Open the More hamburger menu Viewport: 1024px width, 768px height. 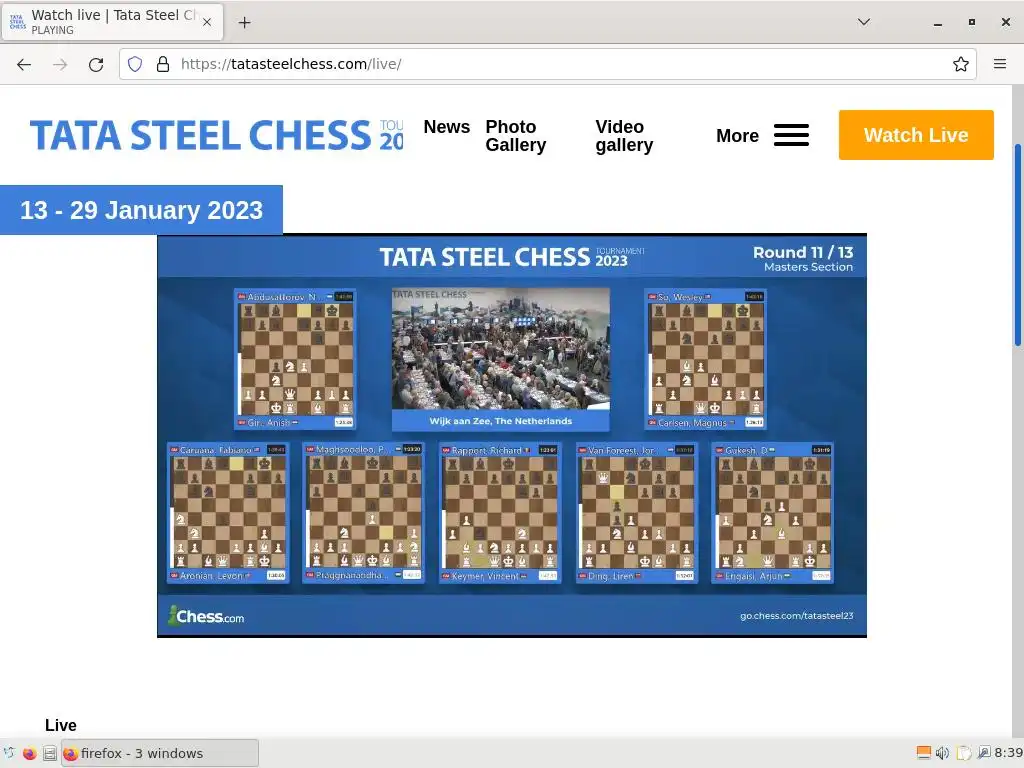762,135
